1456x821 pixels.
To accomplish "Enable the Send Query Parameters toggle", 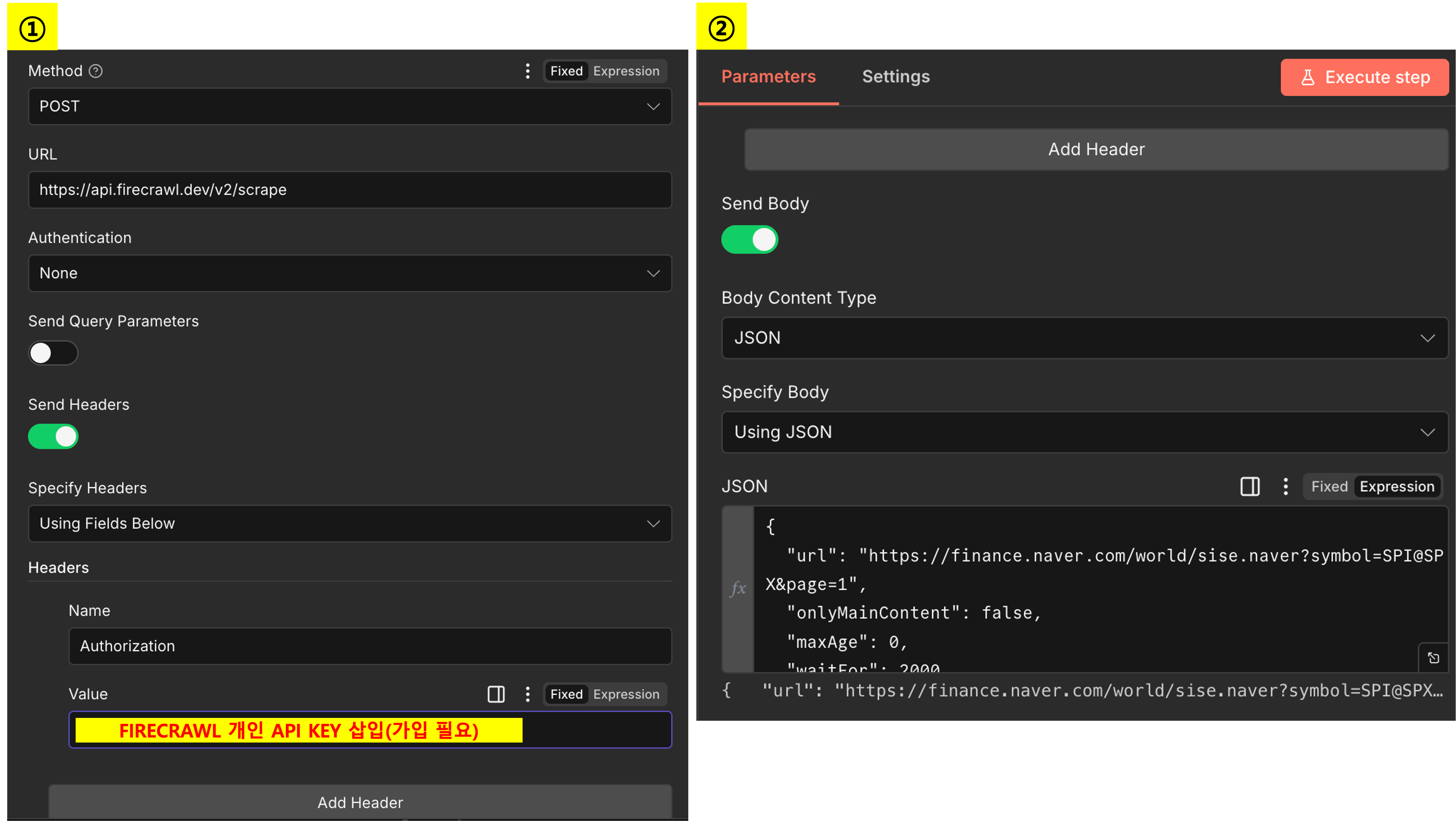I will [53, 353].
